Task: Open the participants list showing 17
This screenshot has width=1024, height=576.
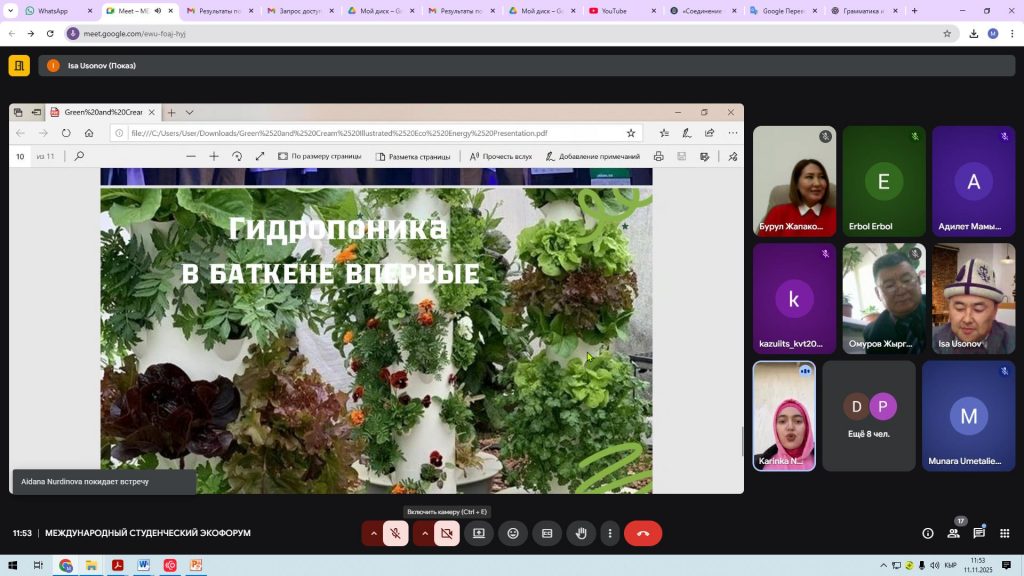Action: tap(953, 533)
